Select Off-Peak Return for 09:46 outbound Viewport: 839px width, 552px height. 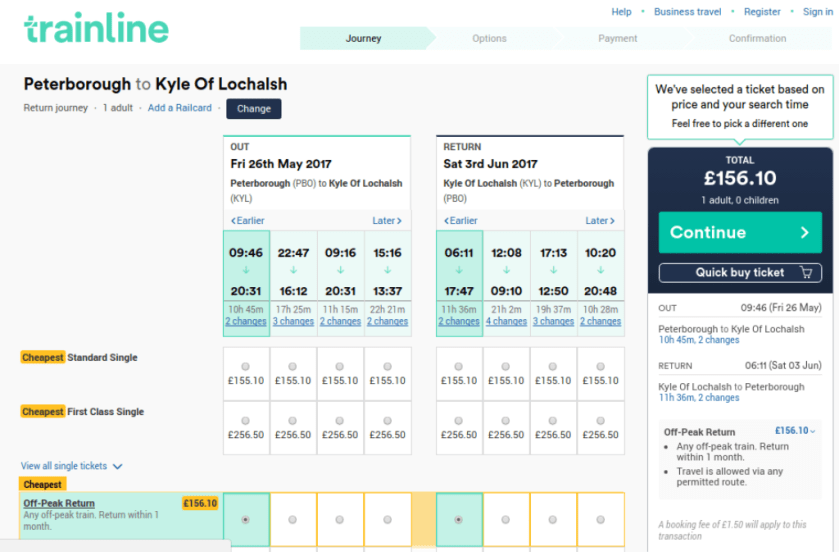(246, 520)
